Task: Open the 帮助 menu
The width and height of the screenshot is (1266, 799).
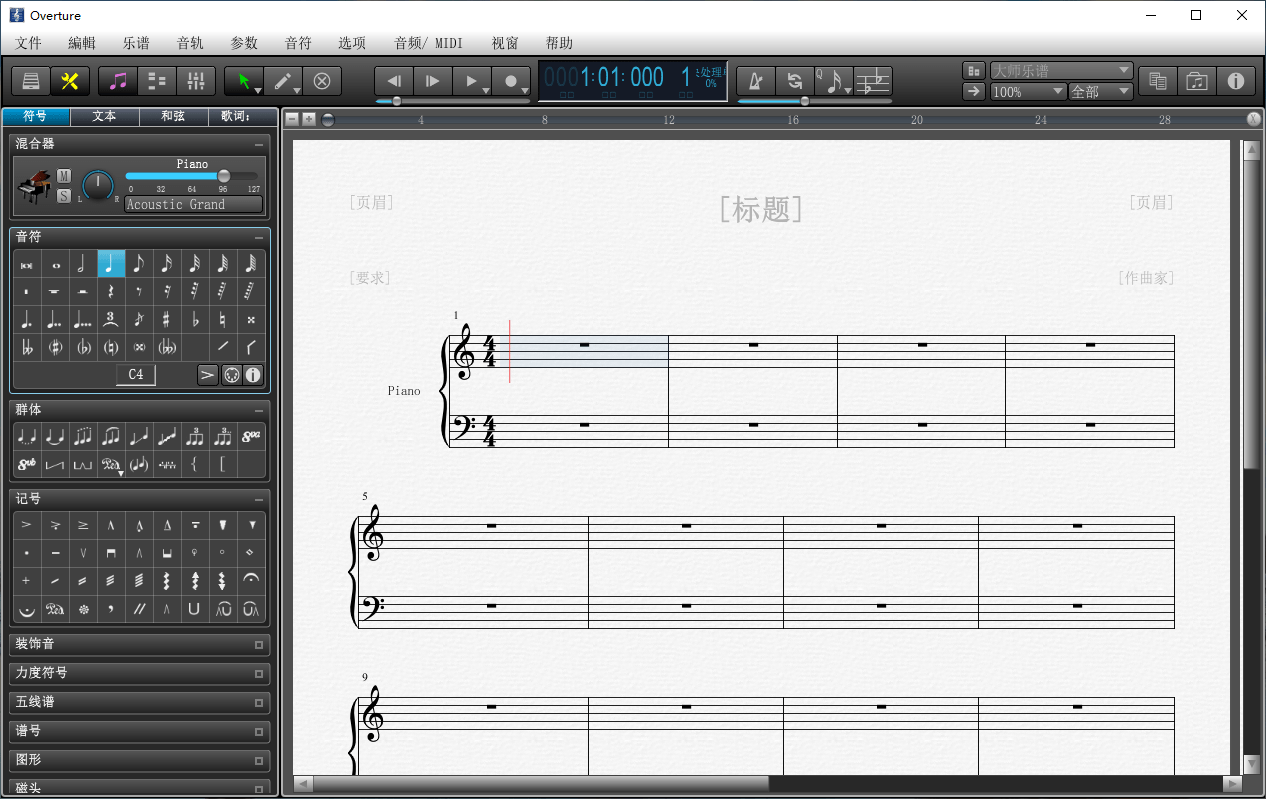Action: tap(560, 43)
